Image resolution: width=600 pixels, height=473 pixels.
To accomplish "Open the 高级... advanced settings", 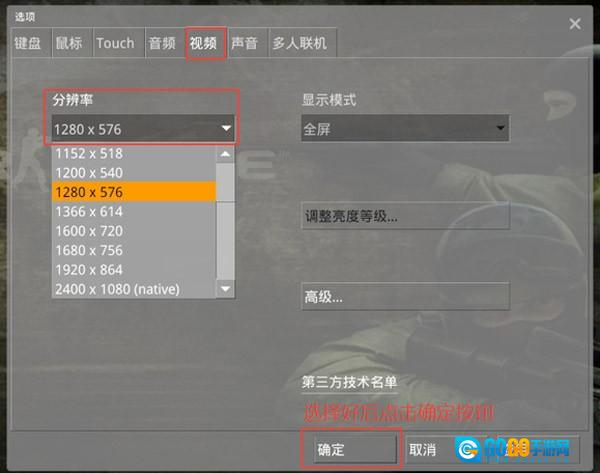I will [x=405, y=296].
